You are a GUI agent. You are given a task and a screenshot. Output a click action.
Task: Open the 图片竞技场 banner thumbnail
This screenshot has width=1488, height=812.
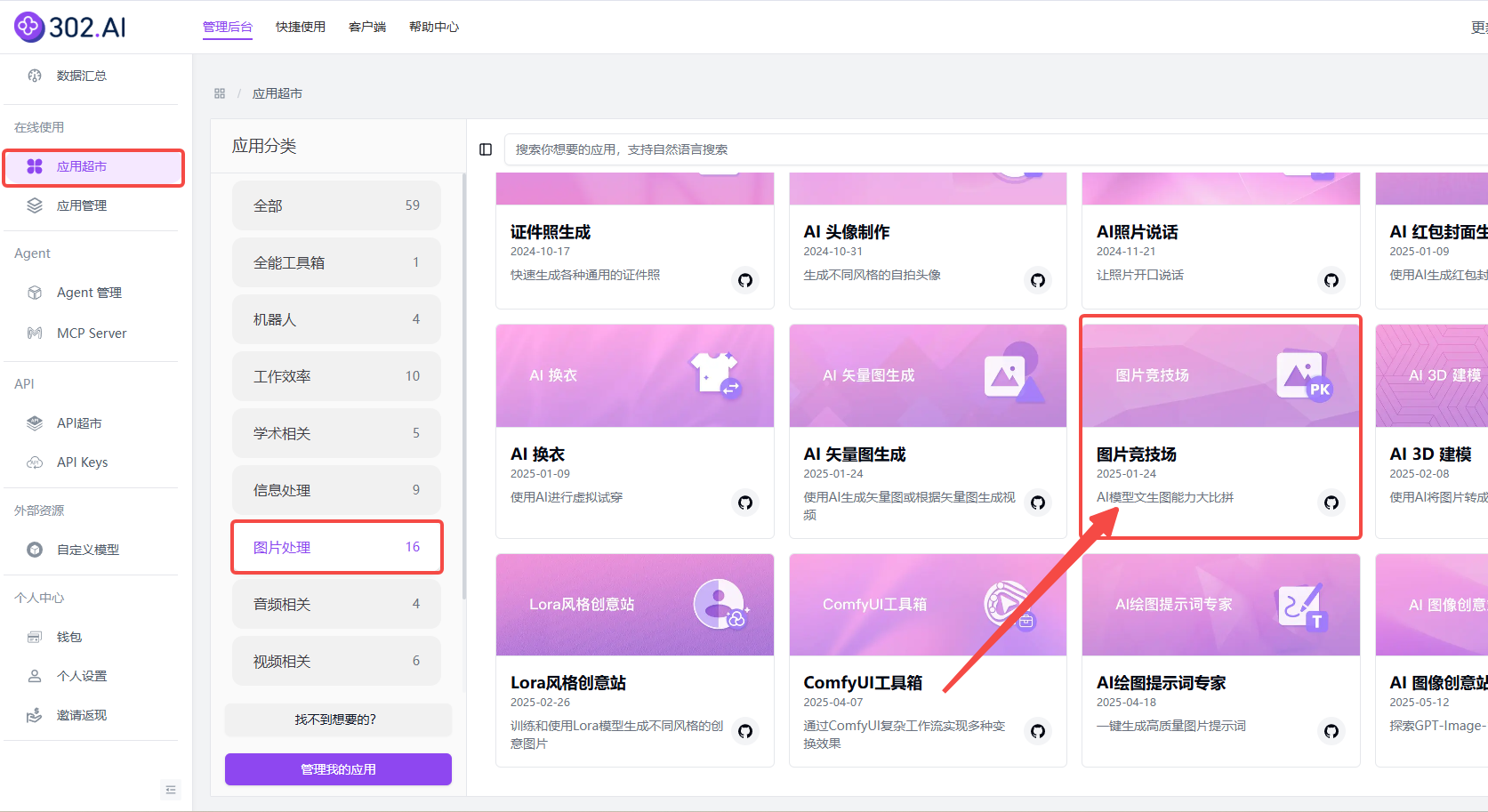(x=1221, y=375)
